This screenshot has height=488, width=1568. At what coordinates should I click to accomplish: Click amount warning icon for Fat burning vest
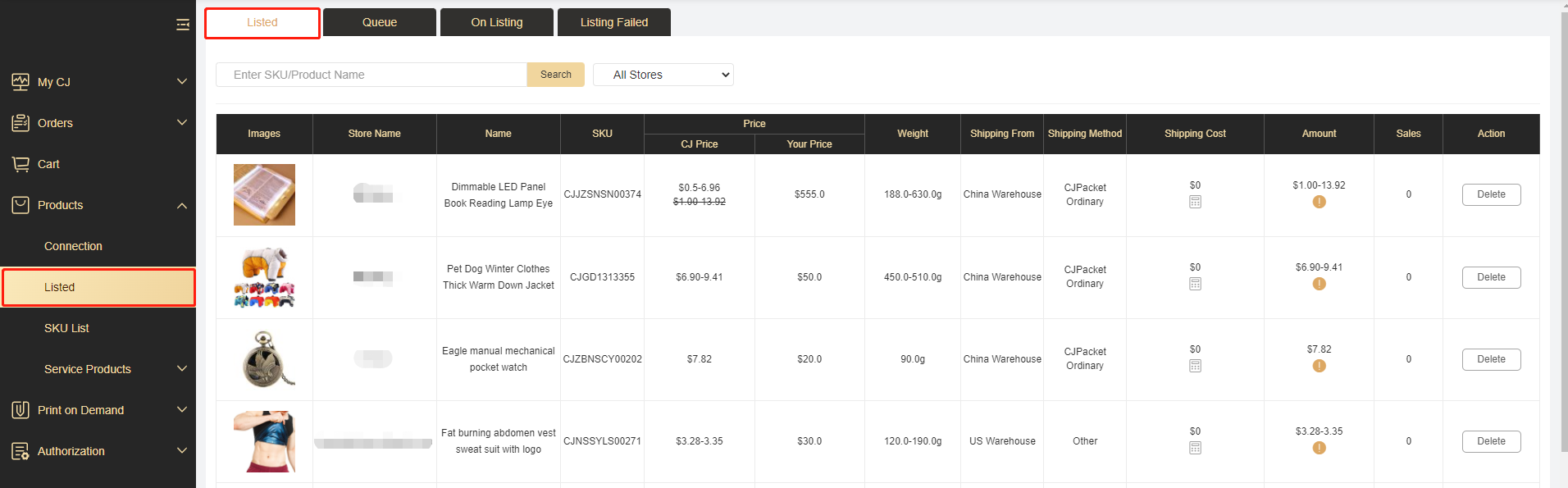[1319, 448]
